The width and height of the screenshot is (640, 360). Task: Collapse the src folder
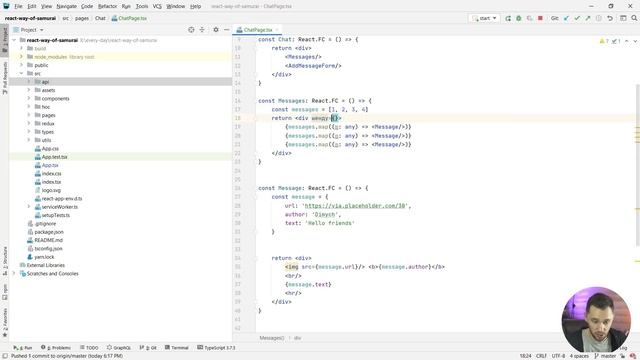tap(21, 73)
